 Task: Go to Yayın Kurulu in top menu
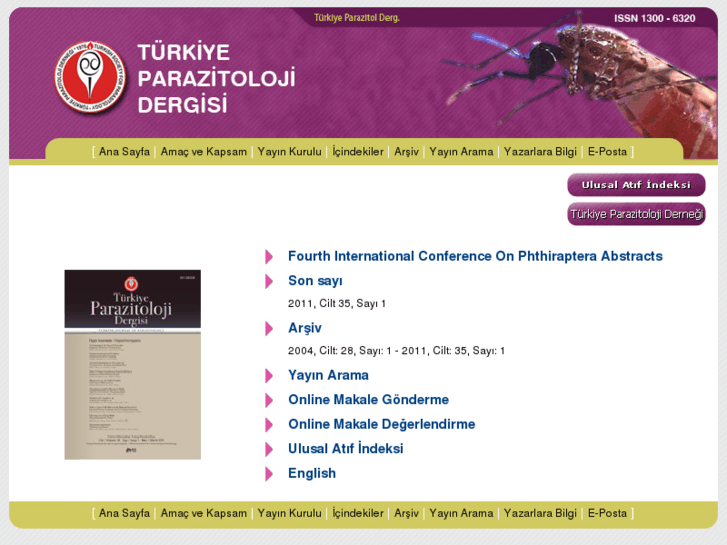pyautogui.click(x=289, y=152)
